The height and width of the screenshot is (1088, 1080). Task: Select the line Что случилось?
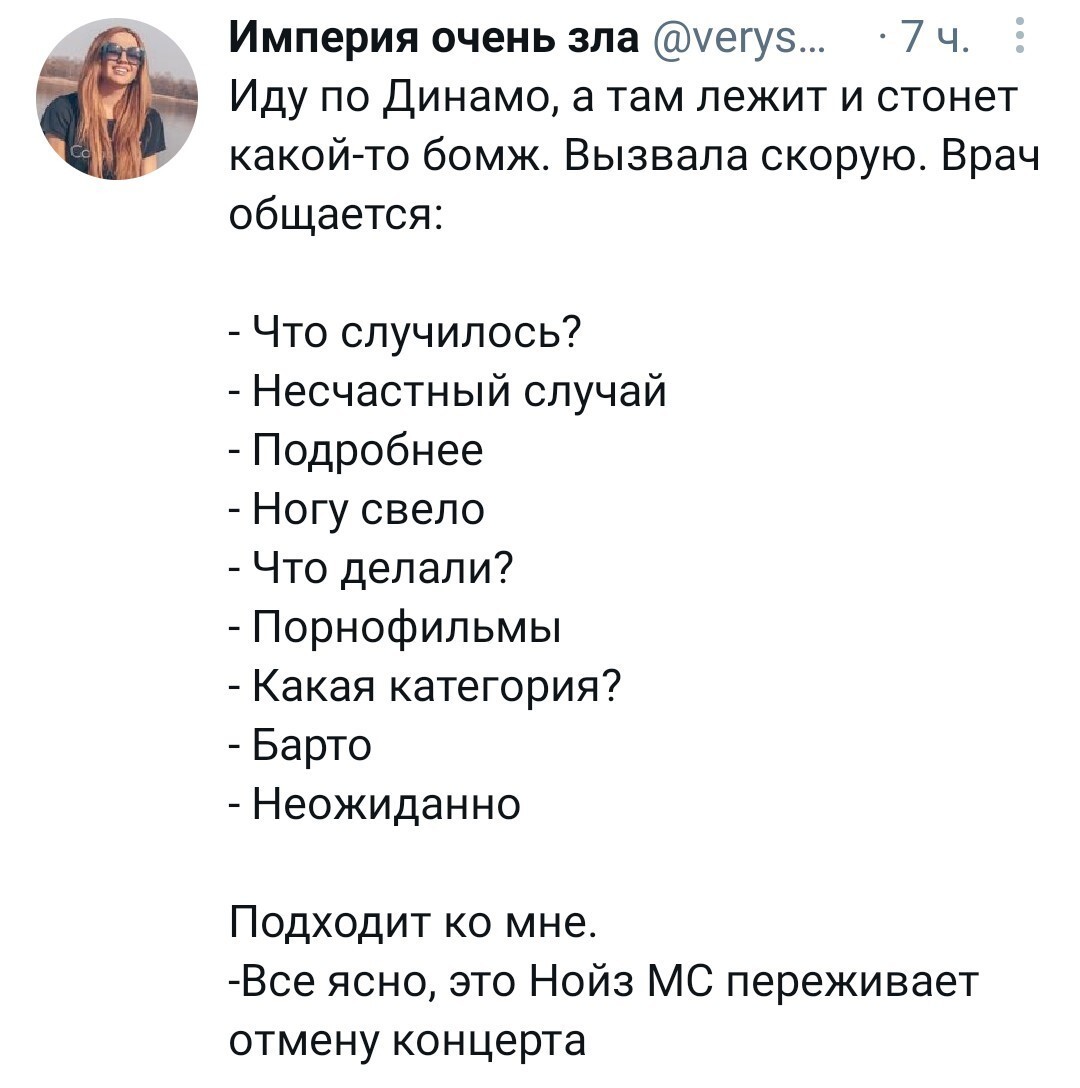tap(404, 332)
